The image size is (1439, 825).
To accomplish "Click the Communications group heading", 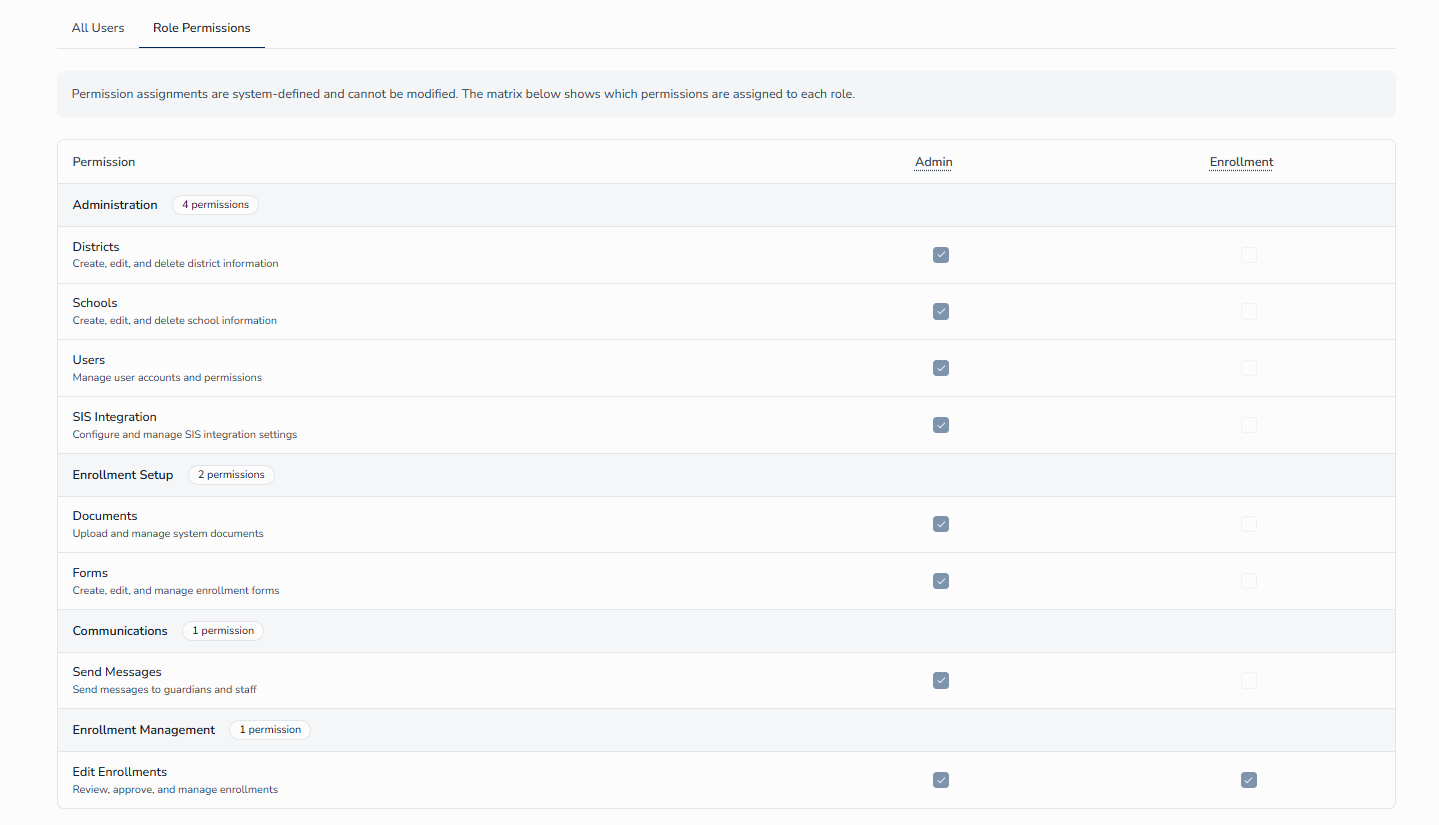I will (120, 631).
